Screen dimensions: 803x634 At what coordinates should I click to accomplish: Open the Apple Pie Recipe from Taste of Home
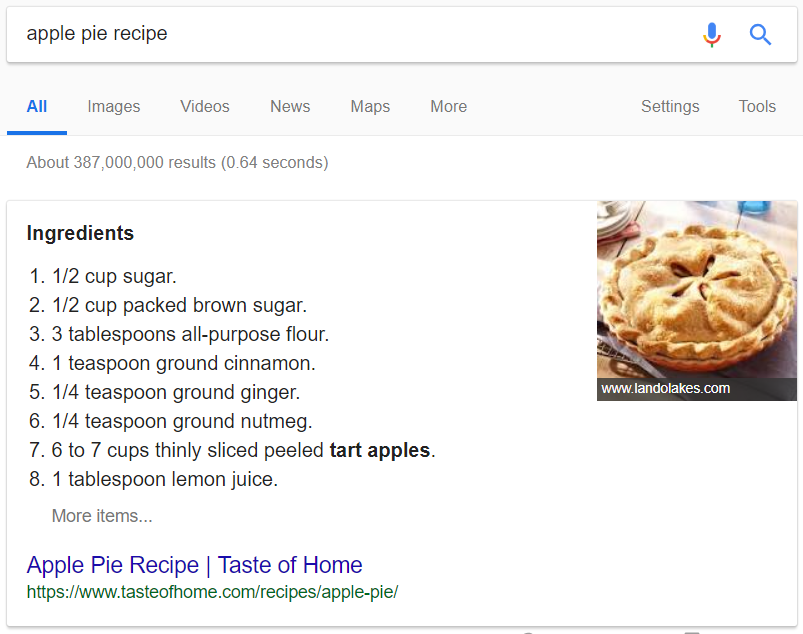[194, 565]
